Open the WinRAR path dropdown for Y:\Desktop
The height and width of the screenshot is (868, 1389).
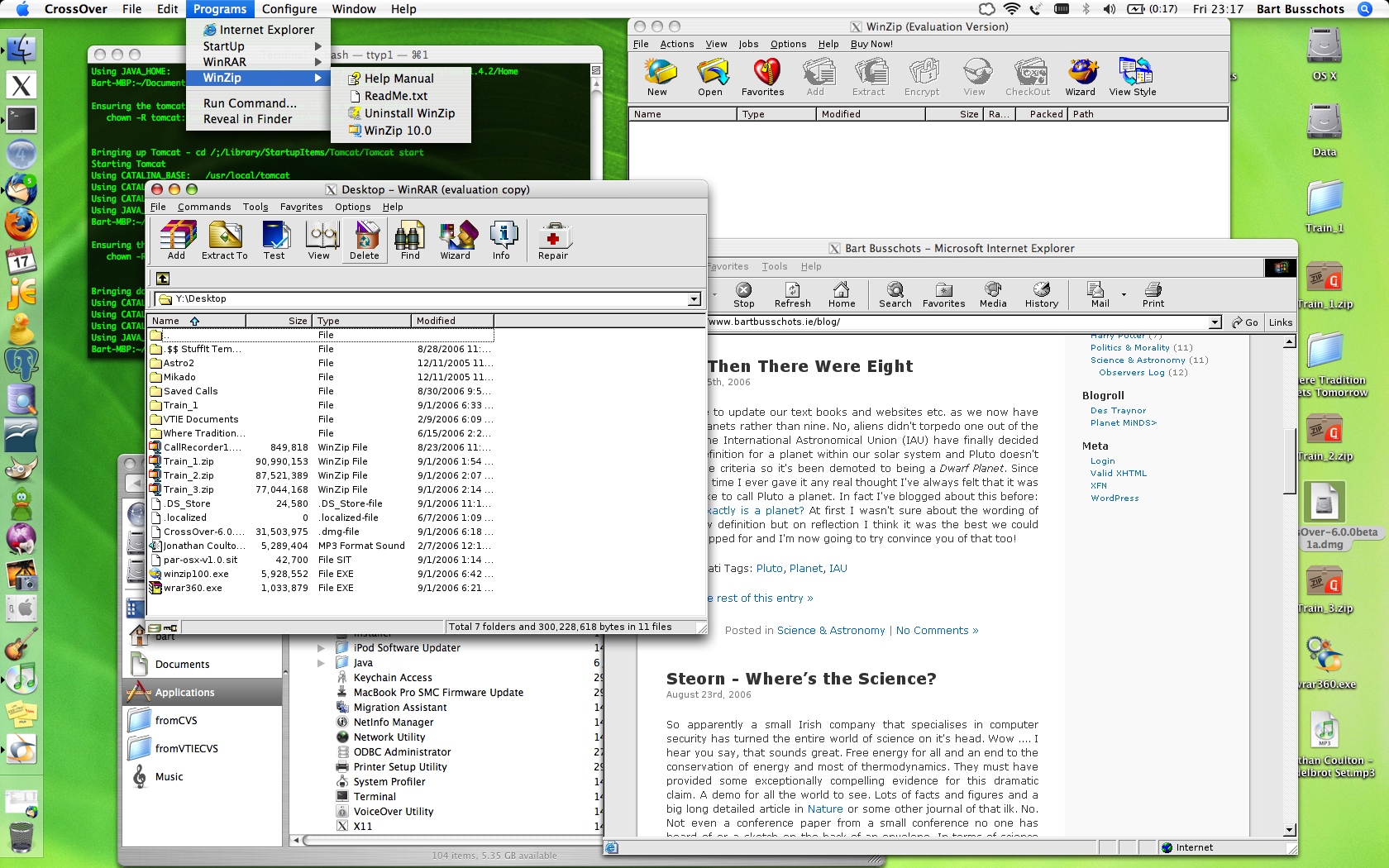pyautogui.click(x=694, y=299)
